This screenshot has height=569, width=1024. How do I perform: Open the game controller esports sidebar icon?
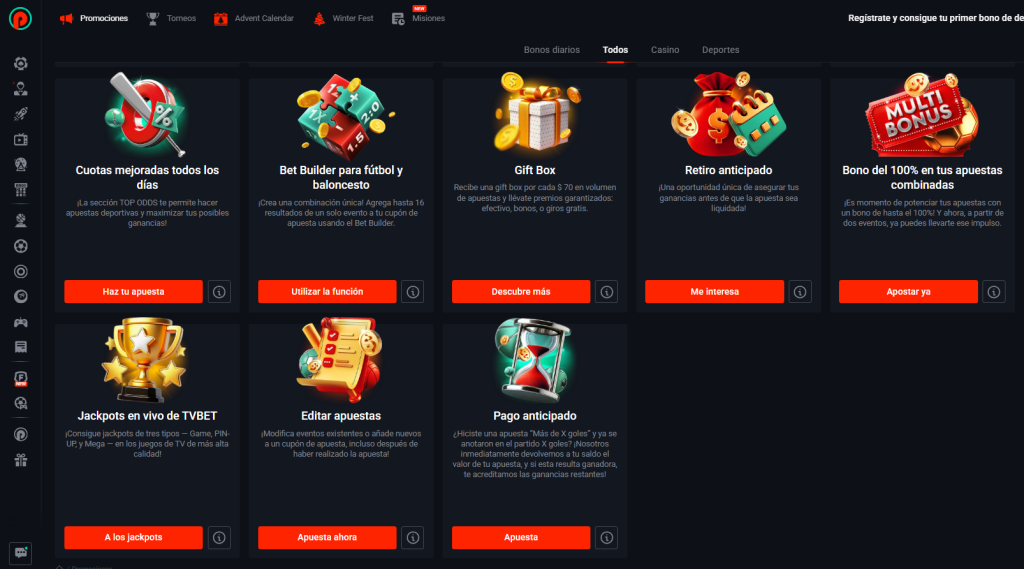tap(21, 322)
